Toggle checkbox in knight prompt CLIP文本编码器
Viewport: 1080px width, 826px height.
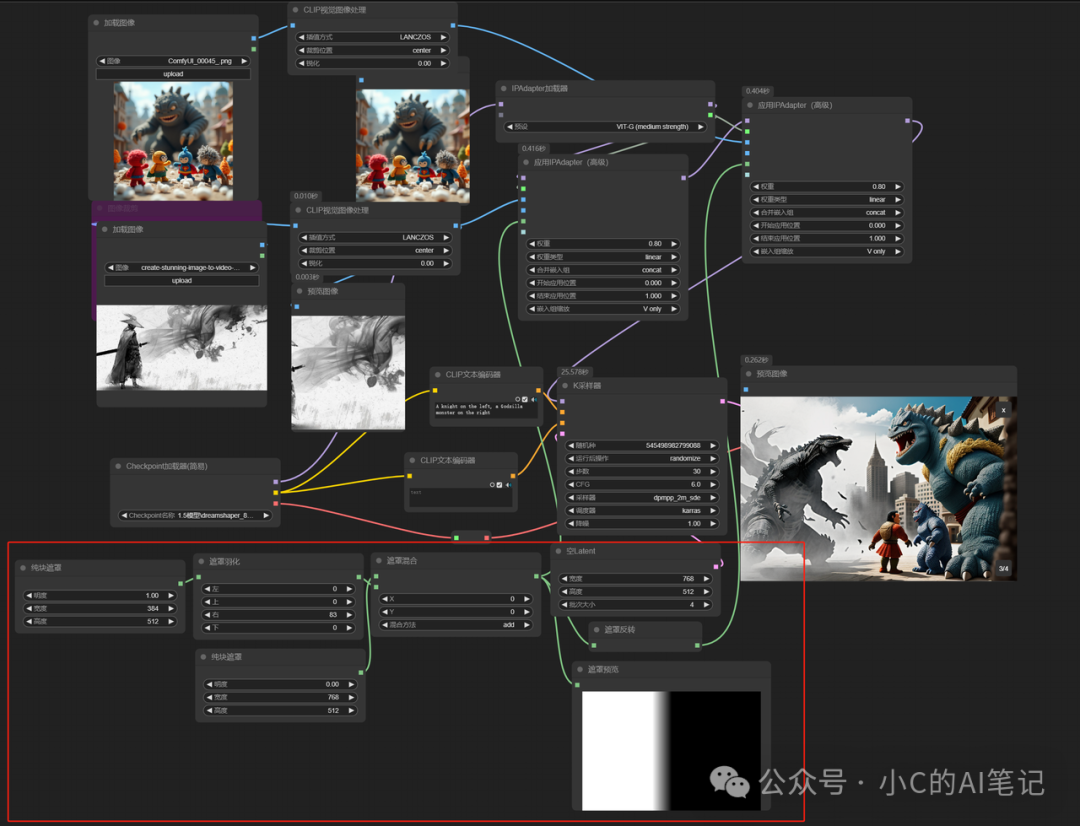coord(526,400)
